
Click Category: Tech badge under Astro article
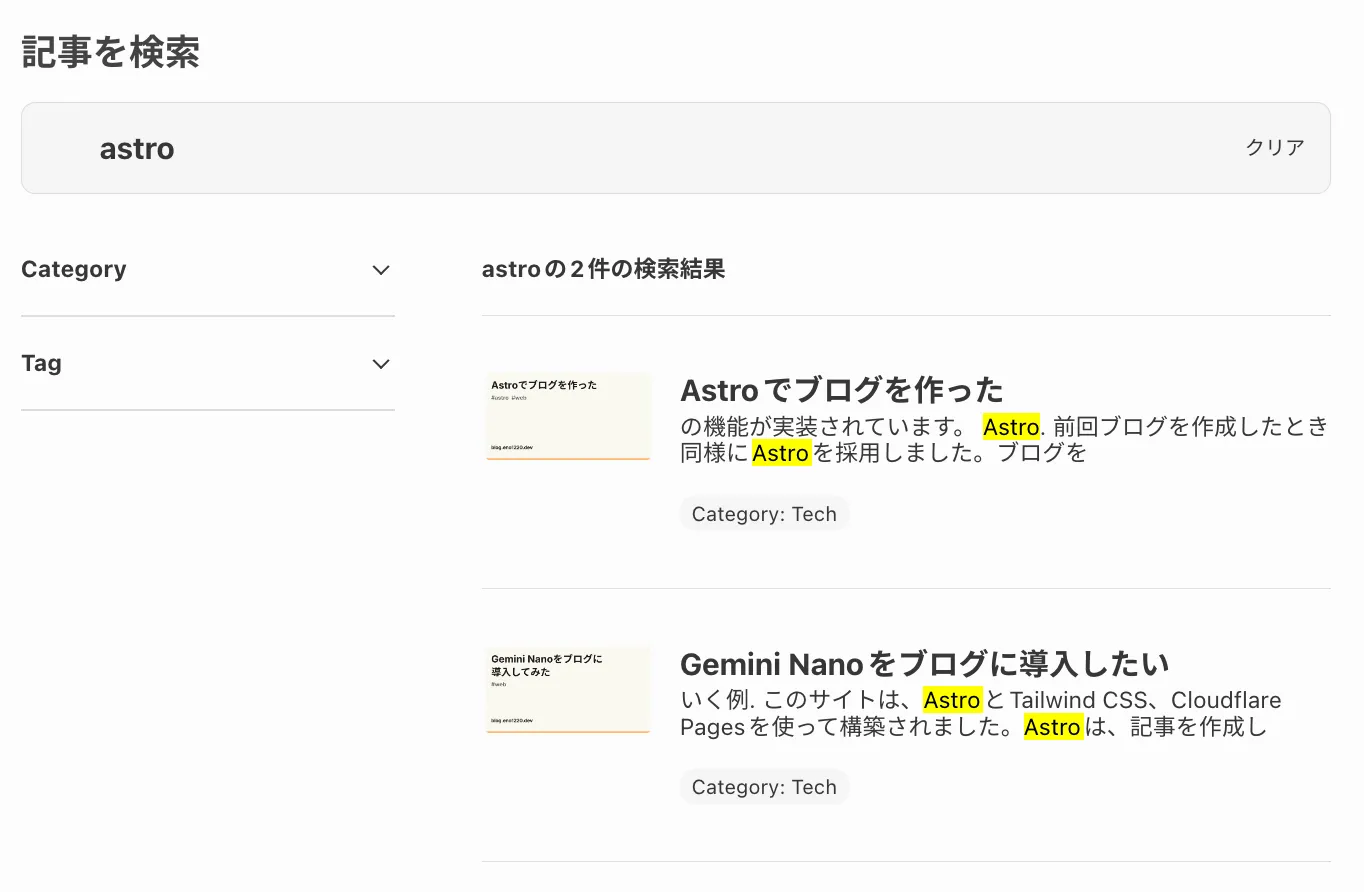[x=764, y=514]
